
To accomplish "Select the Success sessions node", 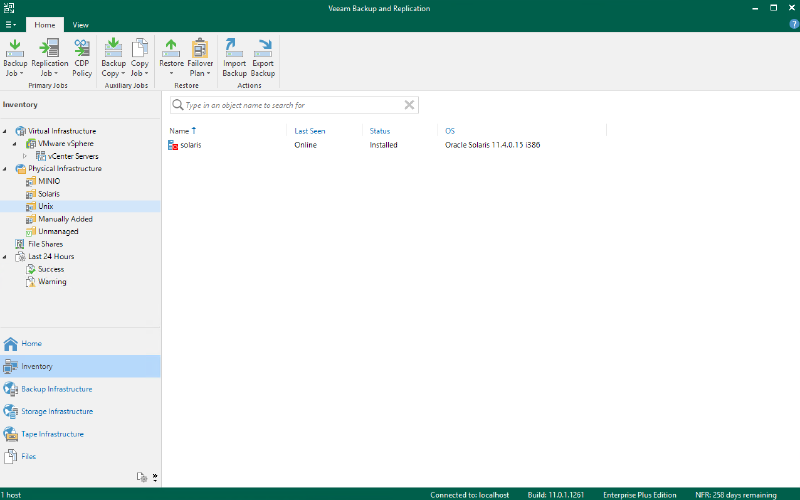I will click(x=51, y=269).
